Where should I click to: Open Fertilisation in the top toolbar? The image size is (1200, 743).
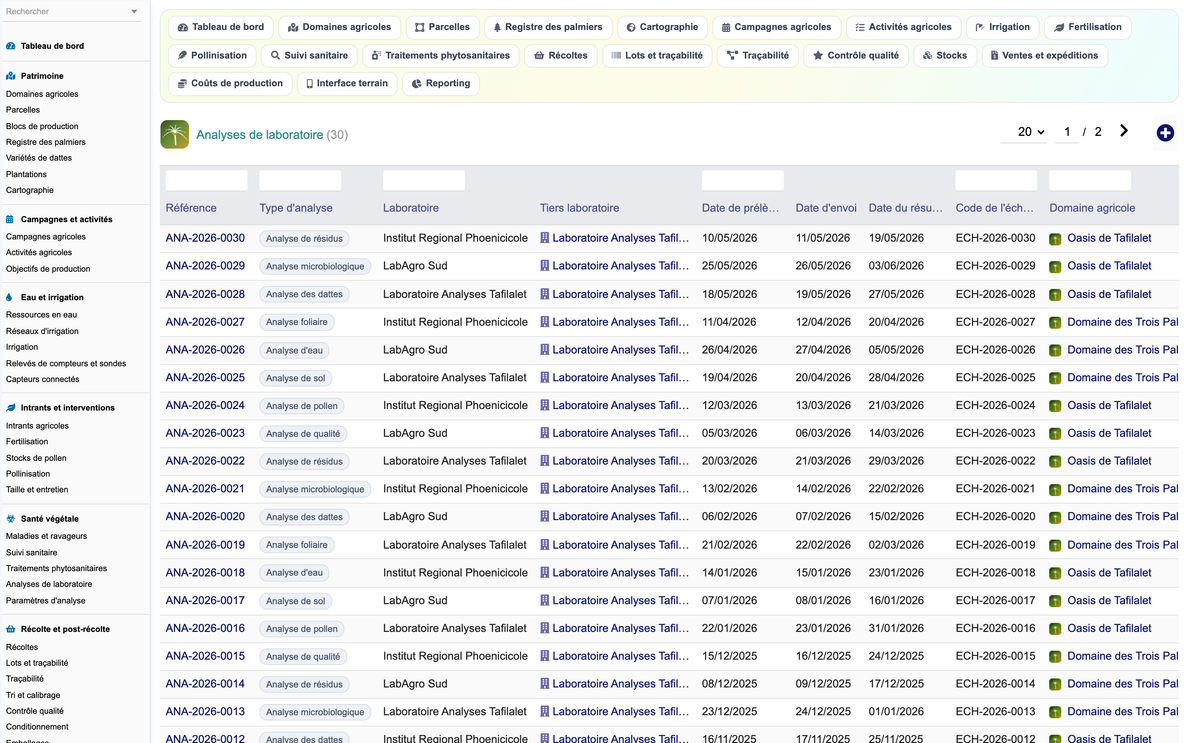pyautogui.click(x=1088, y=27)
